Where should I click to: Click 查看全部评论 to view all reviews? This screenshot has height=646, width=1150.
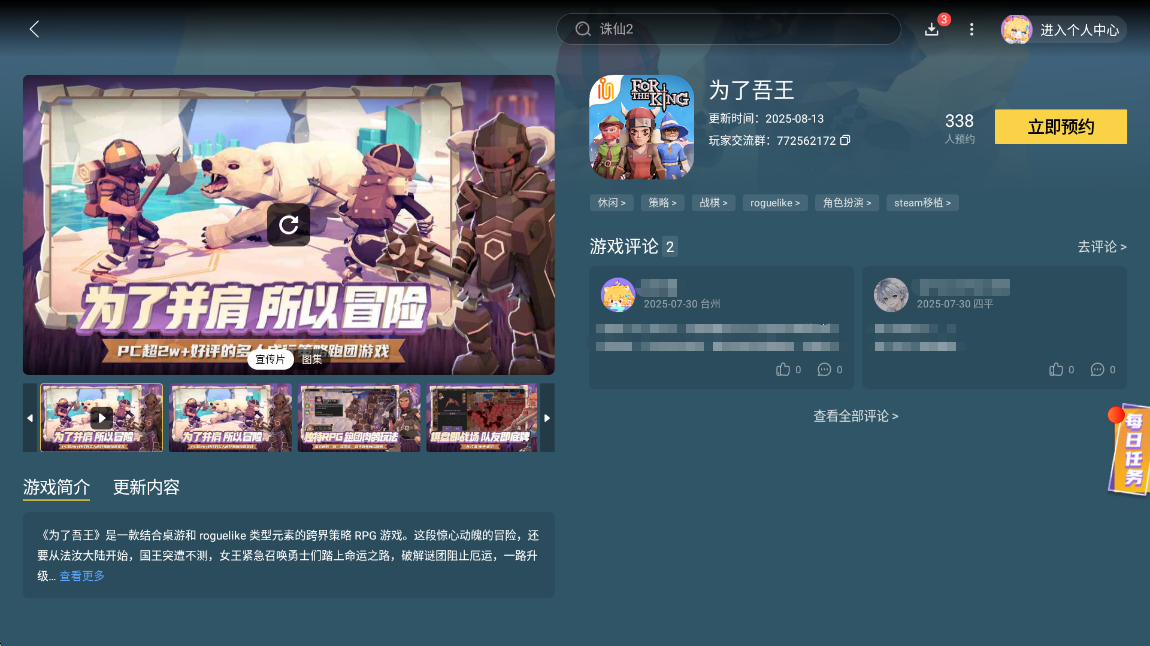pos(856,416)
